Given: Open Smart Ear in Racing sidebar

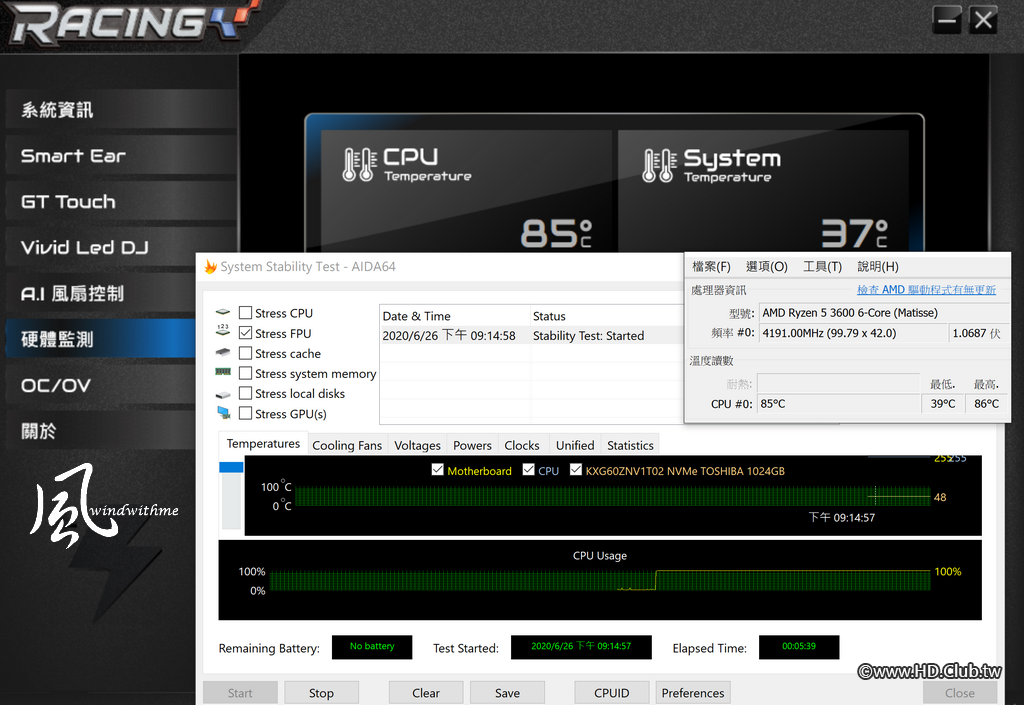Looking at the screenshot, I should 120,155.
